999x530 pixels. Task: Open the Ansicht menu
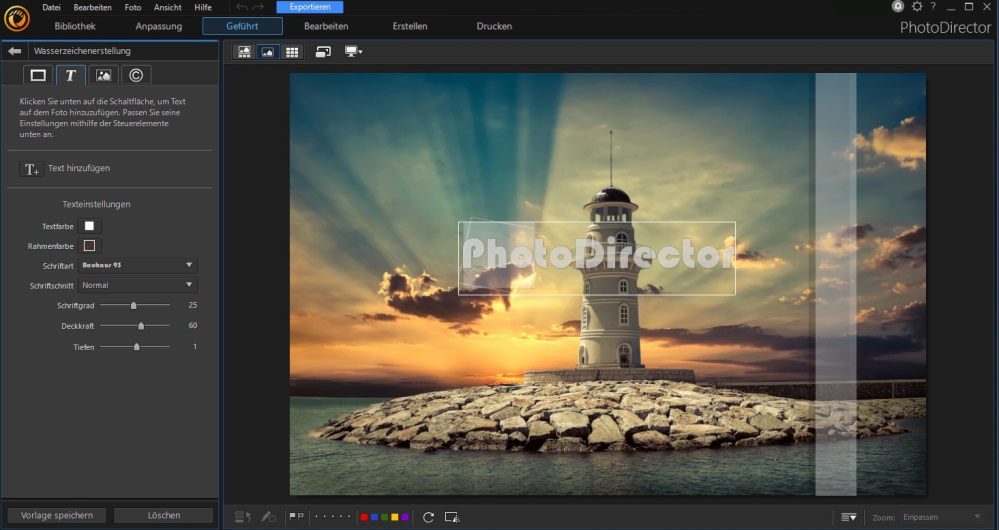167,7
